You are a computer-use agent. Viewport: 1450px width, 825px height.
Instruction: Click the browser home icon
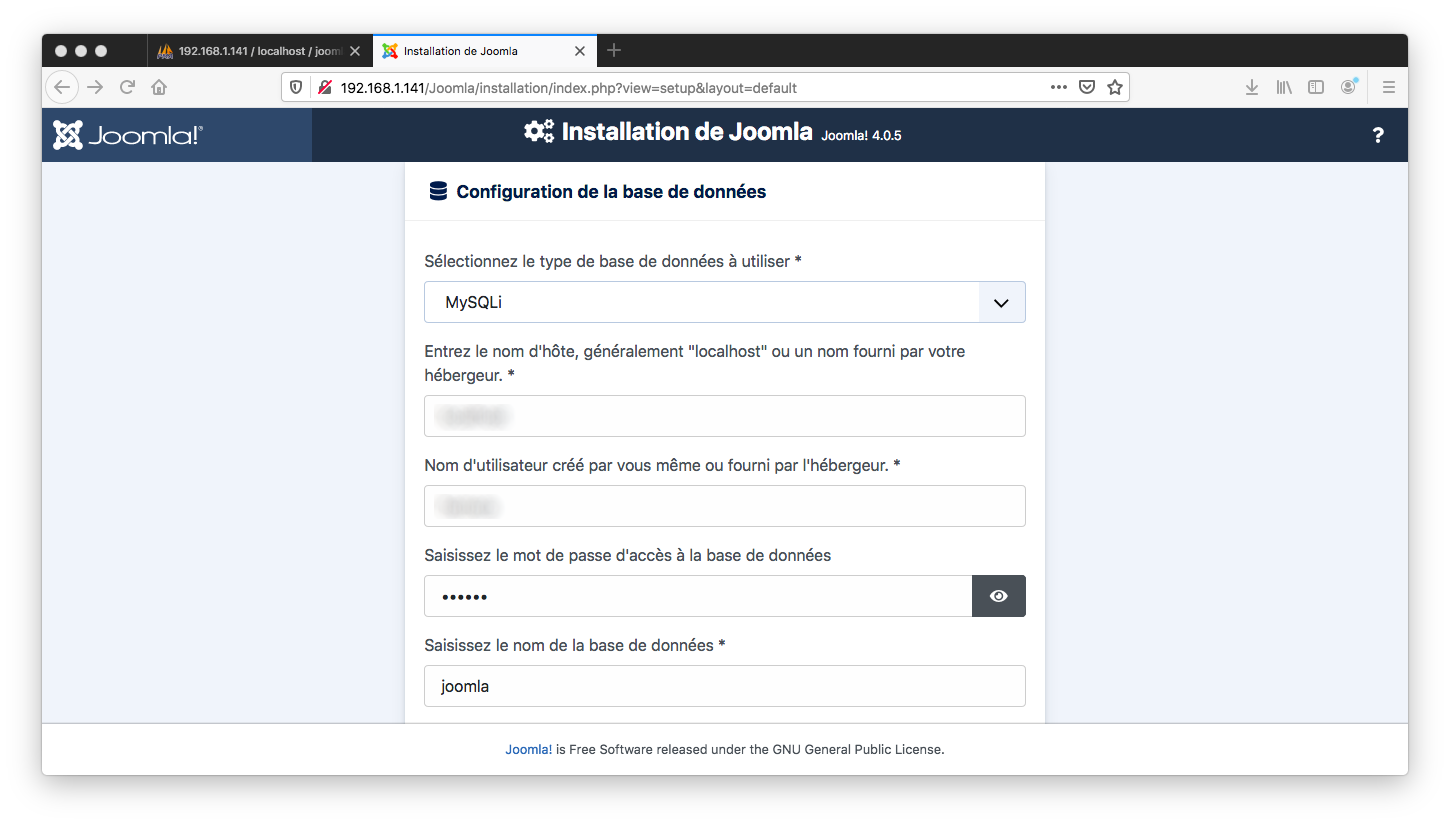tap(159, 87)
